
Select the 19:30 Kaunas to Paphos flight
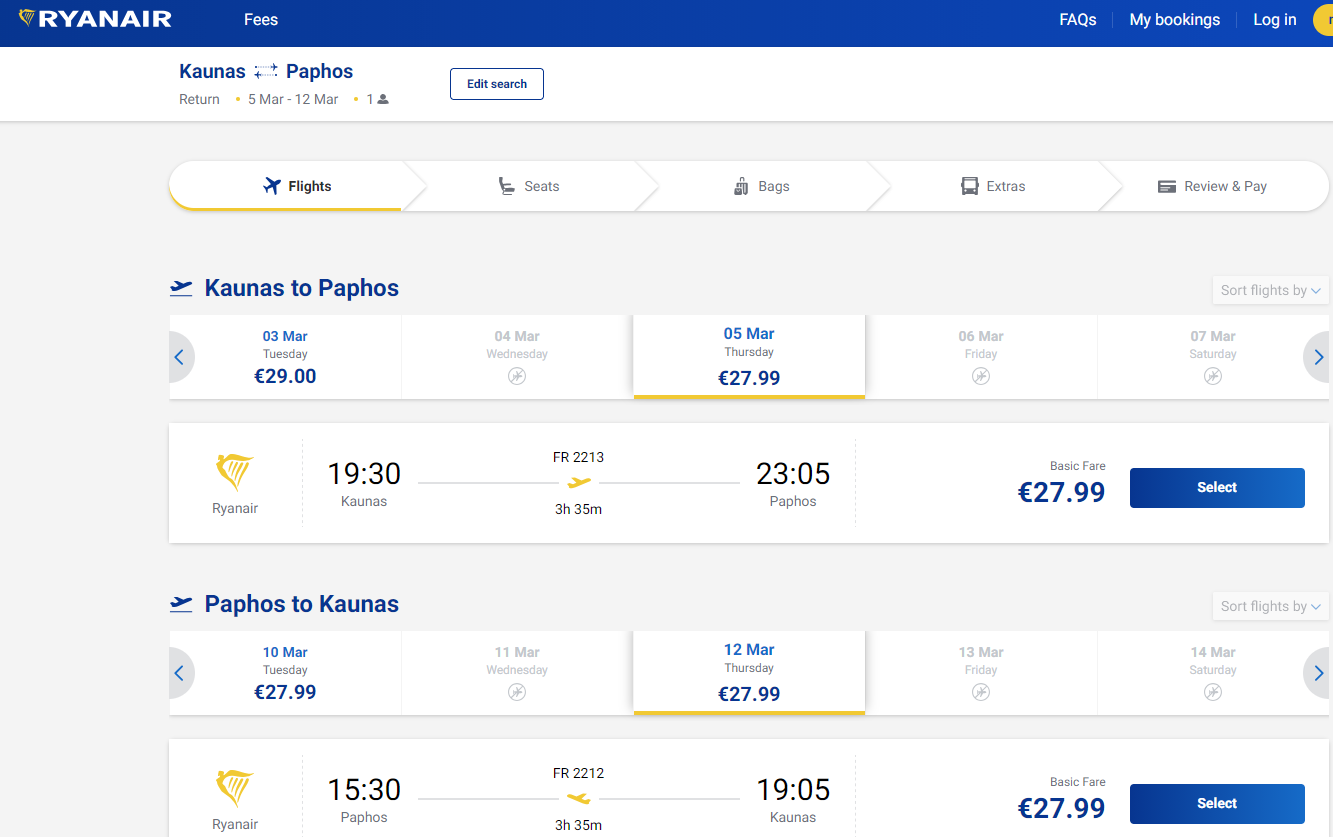tap(1216, 488)
